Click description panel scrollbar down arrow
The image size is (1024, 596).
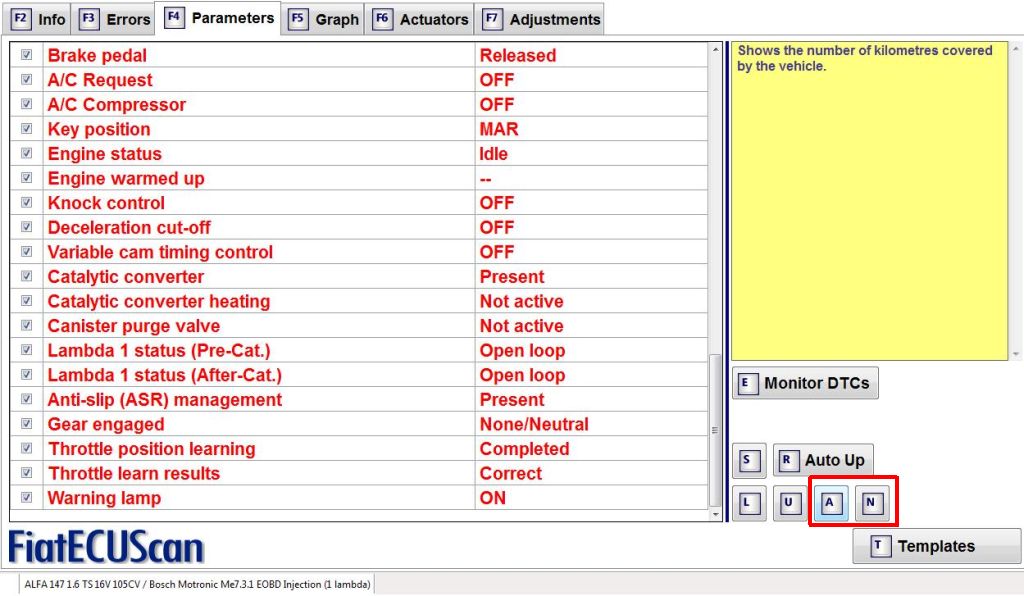tap(1016, 354)
